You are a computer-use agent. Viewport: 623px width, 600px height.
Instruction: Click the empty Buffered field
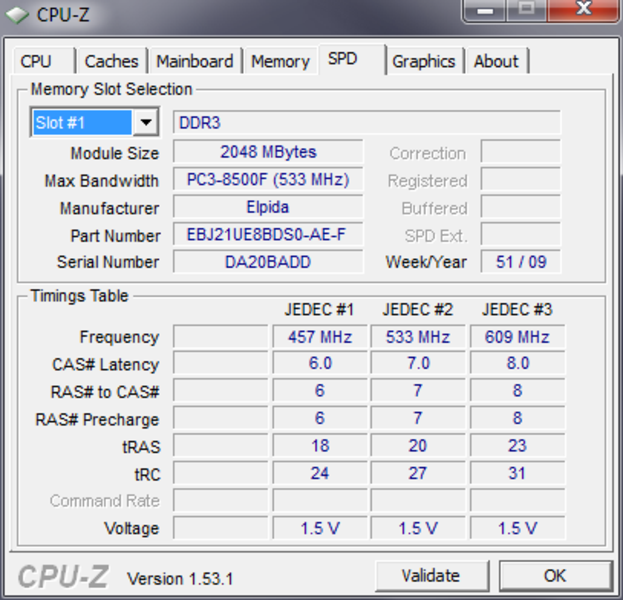click(x=520, y=207)
